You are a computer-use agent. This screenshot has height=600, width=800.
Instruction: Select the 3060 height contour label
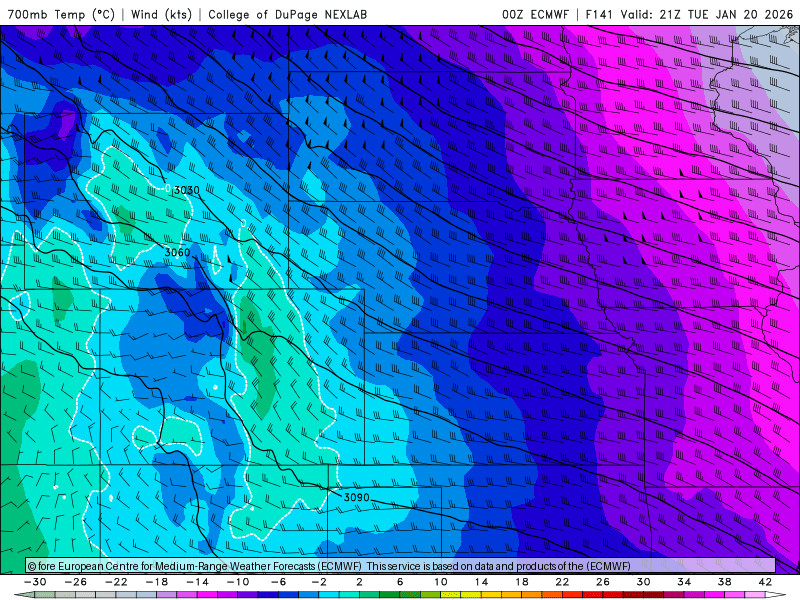point(177,253)
